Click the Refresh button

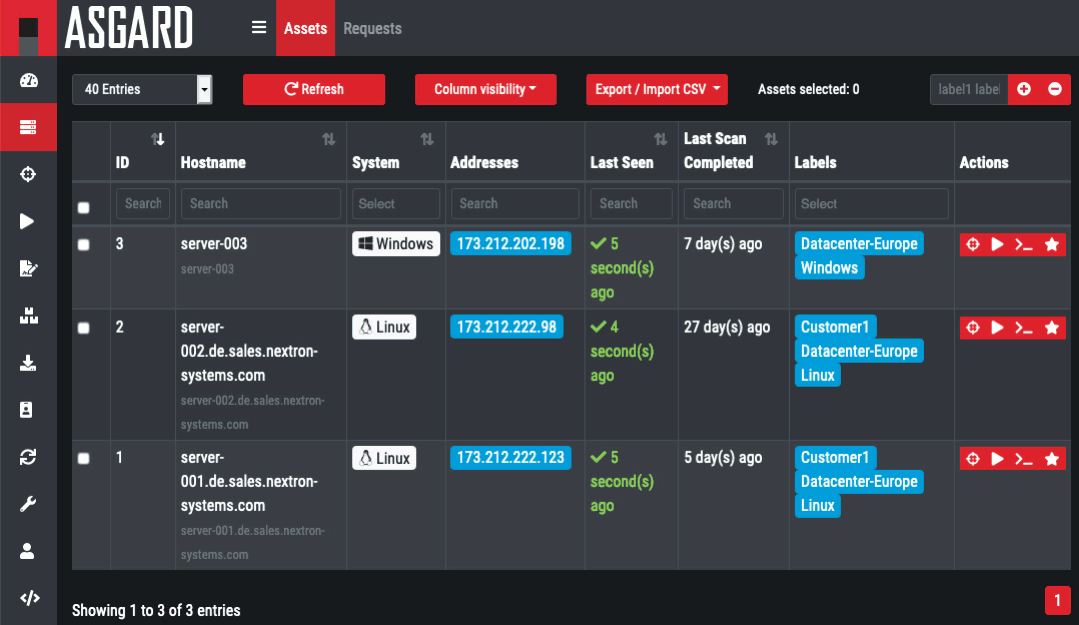(x=314, y=89)
